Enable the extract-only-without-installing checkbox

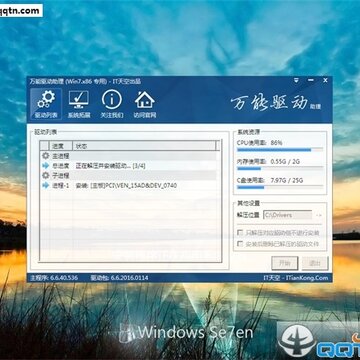coord(239,232)
